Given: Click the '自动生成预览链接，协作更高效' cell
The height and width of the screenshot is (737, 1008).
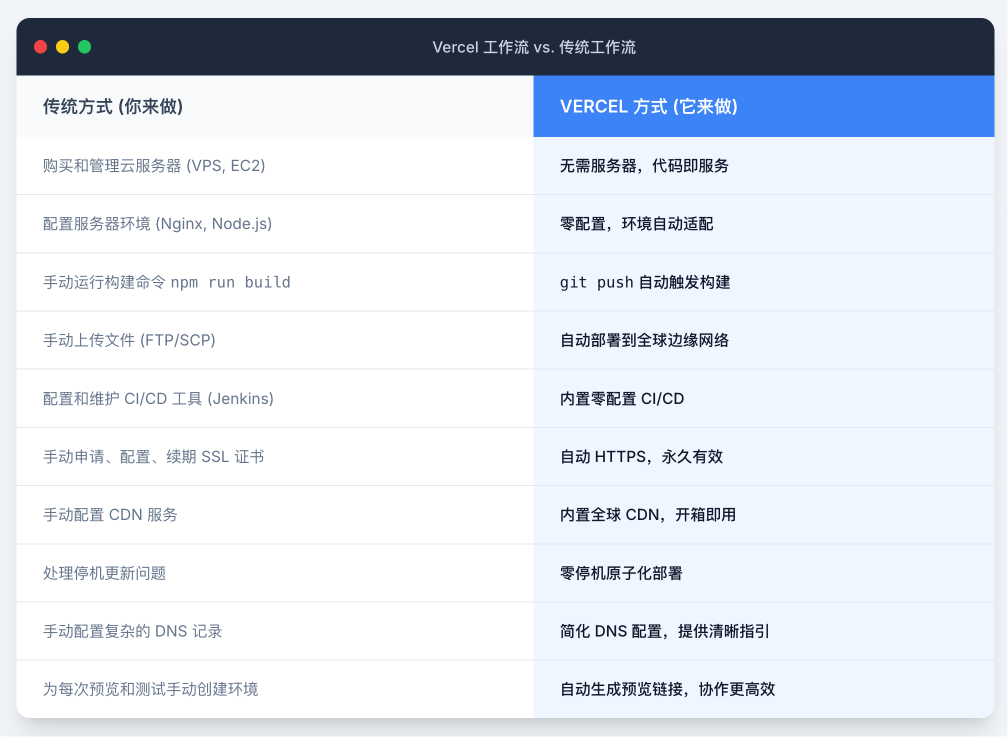Looking at the screenshot, I should click(x=667, y=689).
